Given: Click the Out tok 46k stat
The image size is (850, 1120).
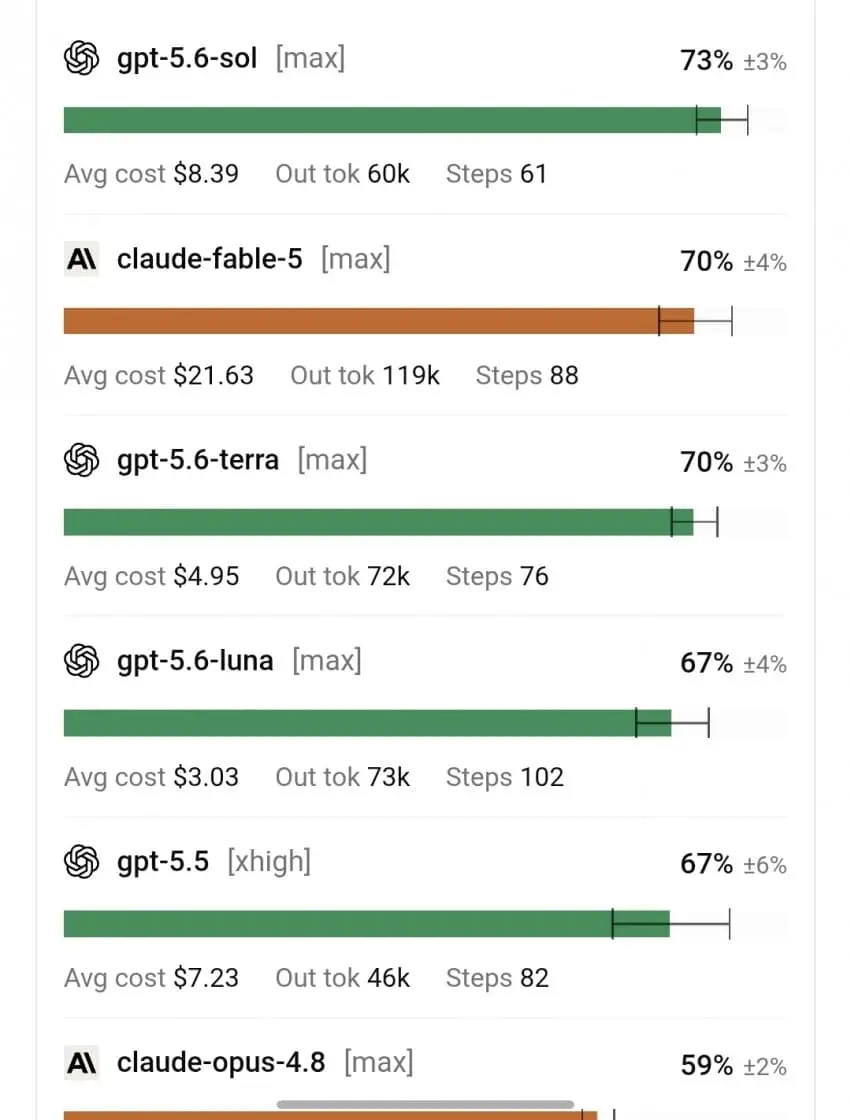Looking at the screenshot, I should (x=343, y=978).
